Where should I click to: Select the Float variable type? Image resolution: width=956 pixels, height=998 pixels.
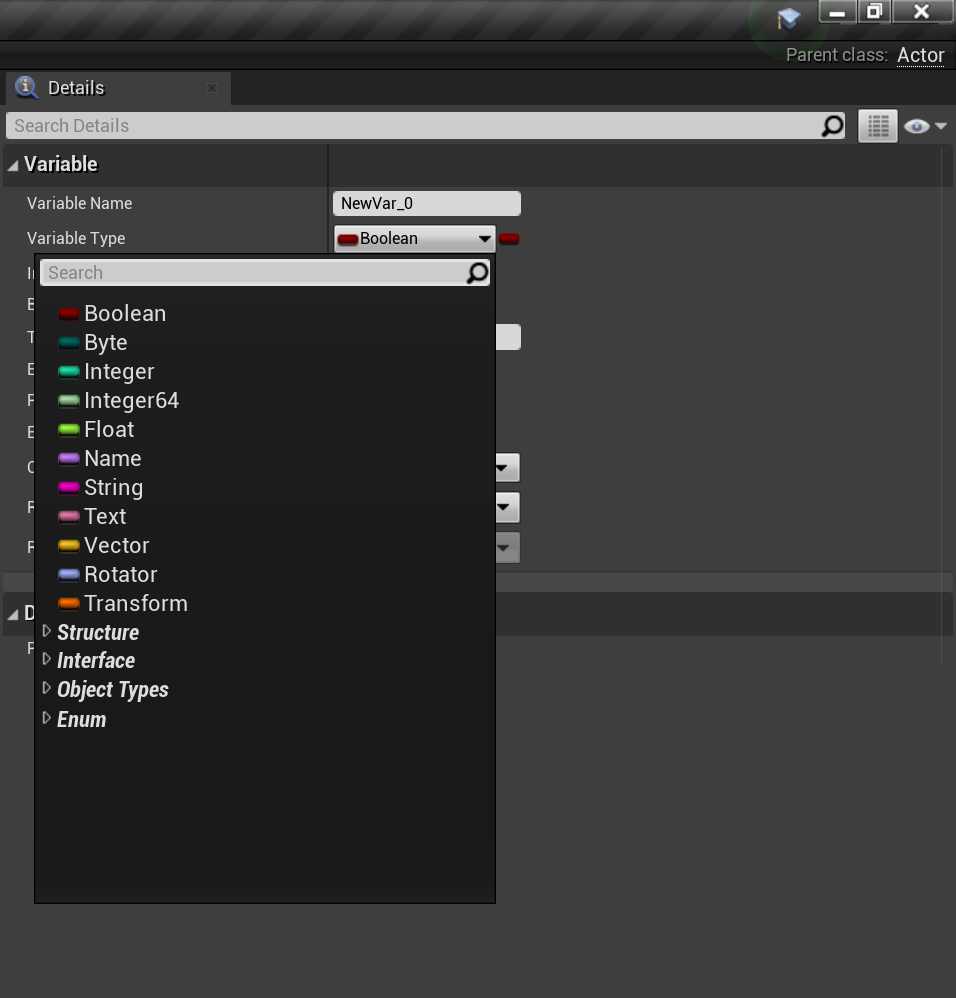(108, 429)
